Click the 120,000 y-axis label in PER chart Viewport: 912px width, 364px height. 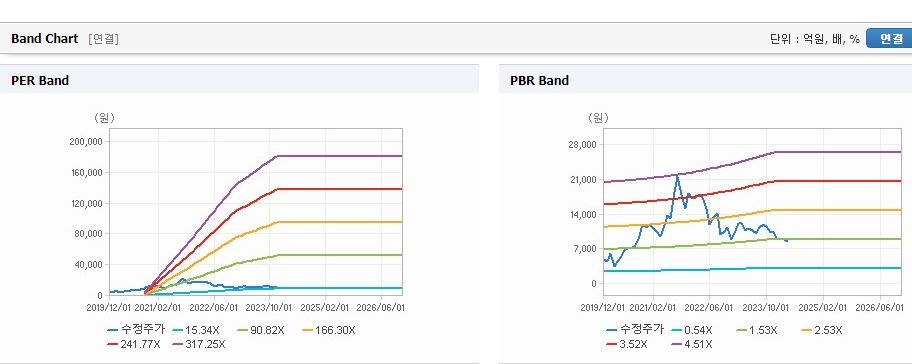point(86,204)
